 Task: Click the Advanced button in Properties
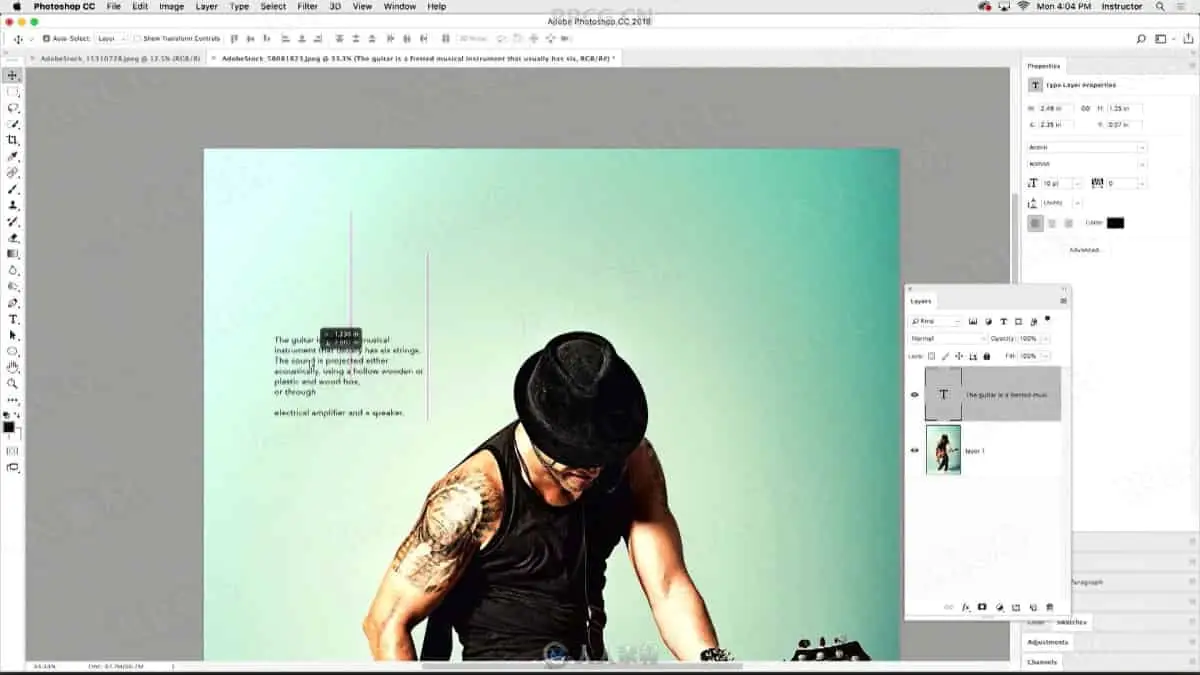pyautogui.click(x=1084, y=250)
